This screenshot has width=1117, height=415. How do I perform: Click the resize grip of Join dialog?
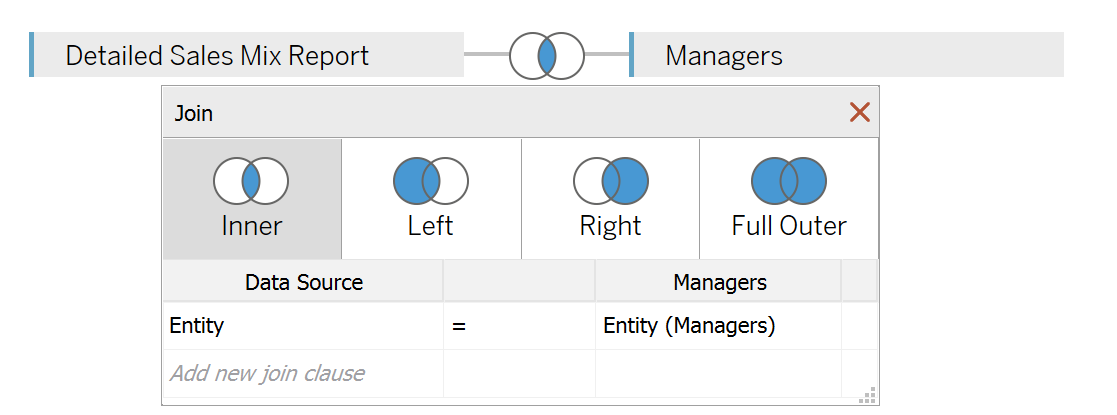pos(868,396)
